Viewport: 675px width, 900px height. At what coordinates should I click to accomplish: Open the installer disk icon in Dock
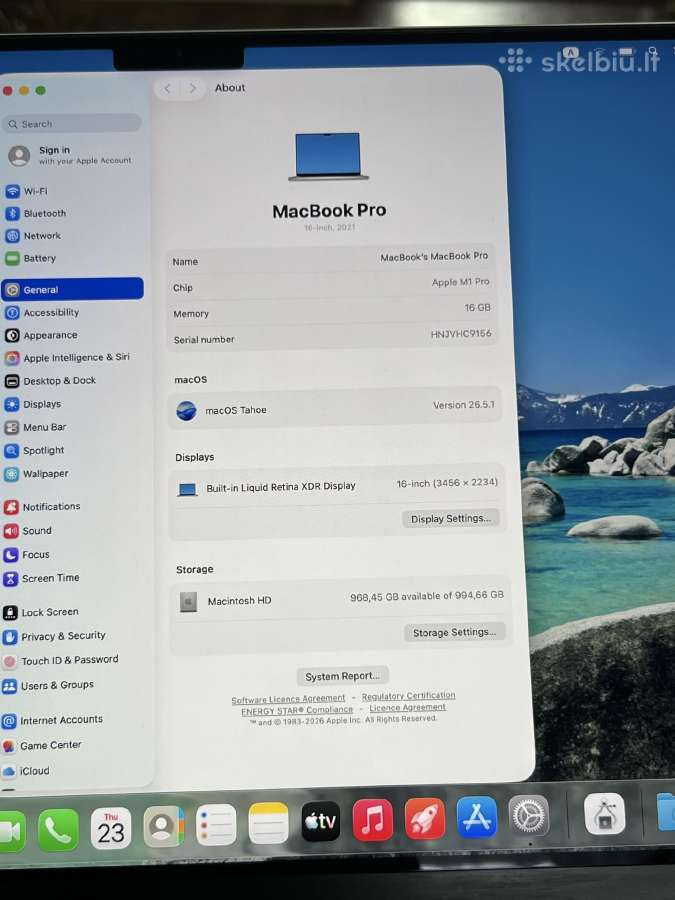pyautogui.click(x=604, y=813)
